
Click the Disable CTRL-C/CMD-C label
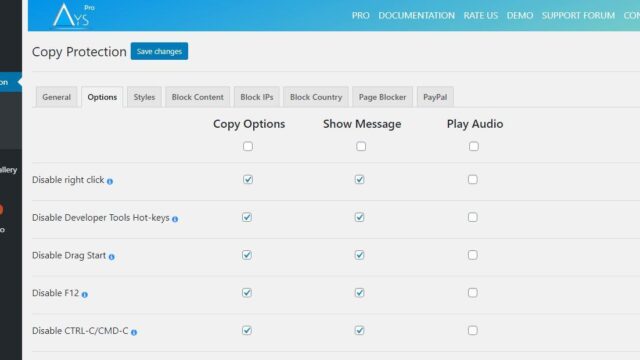pos(80,331)
